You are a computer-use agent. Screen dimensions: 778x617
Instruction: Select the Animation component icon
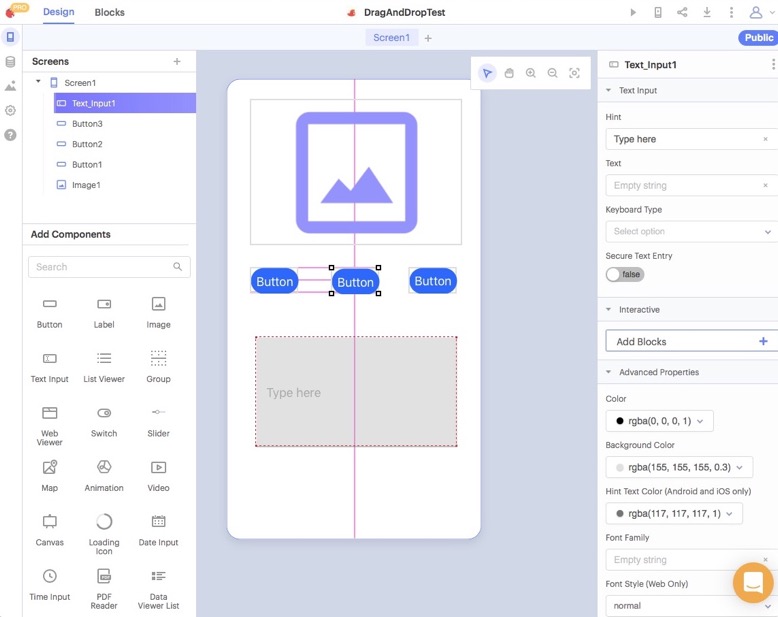point(104,468)
